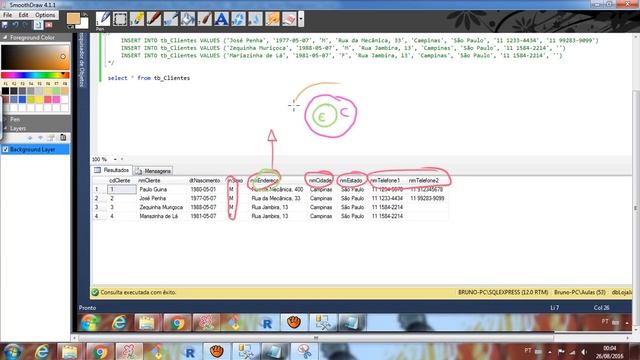Undo the last drawing stroke

click(15, 25)
